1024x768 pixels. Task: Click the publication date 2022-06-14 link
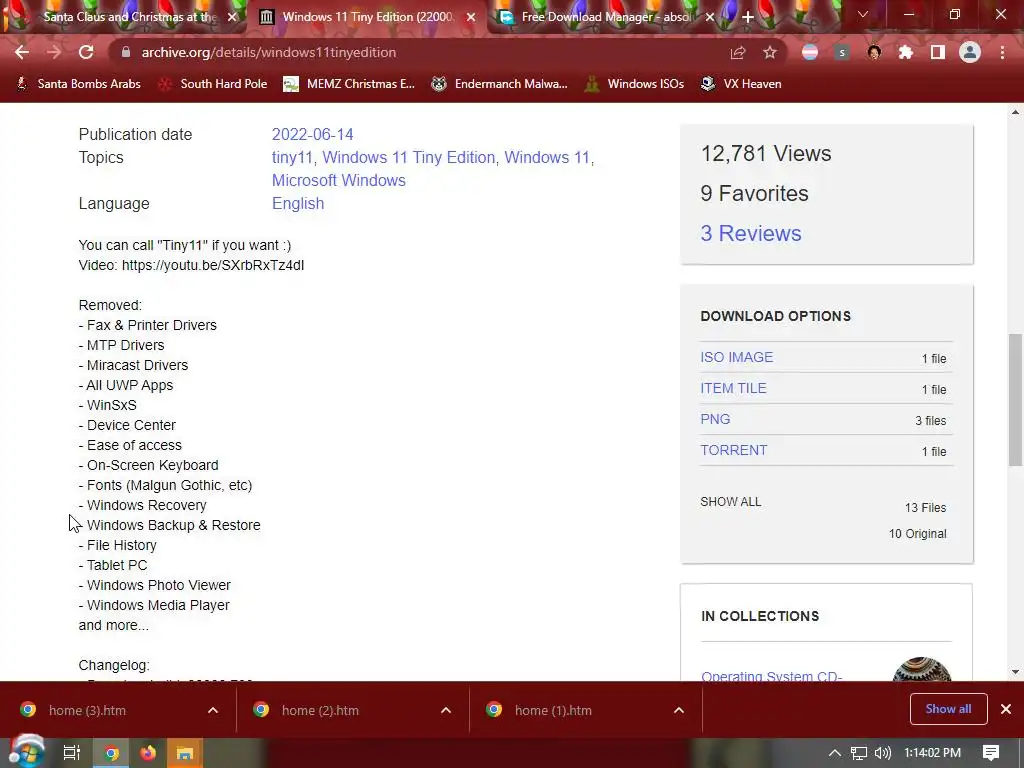(x=312, y=135)
